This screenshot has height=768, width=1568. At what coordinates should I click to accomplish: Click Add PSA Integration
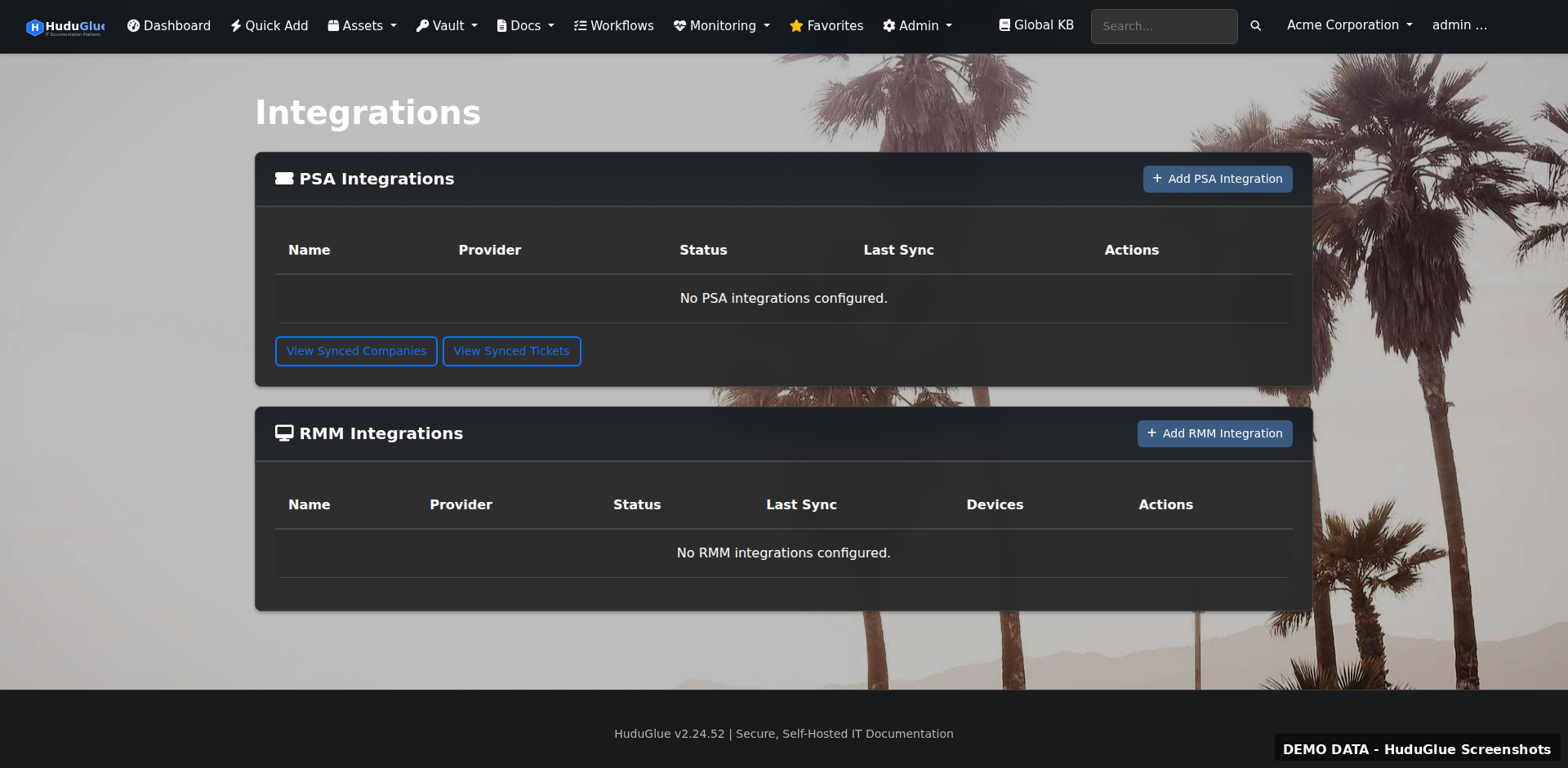[x=1217, y=179]
